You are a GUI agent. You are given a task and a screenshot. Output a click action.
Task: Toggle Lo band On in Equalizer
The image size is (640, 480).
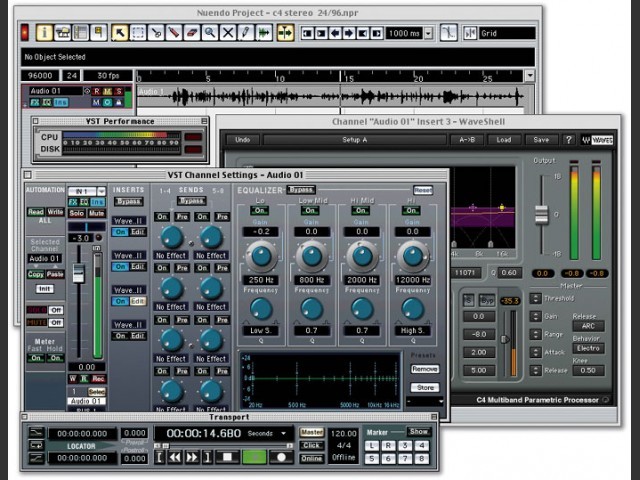(x=260, y=211)
